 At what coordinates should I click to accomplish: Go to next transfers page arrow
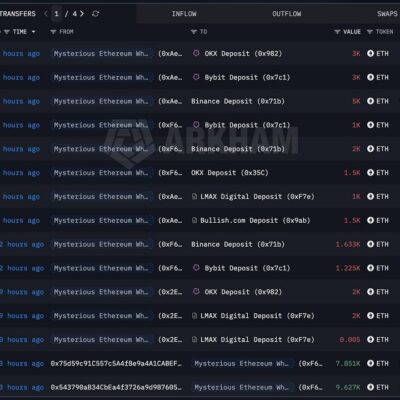point(82,14)
